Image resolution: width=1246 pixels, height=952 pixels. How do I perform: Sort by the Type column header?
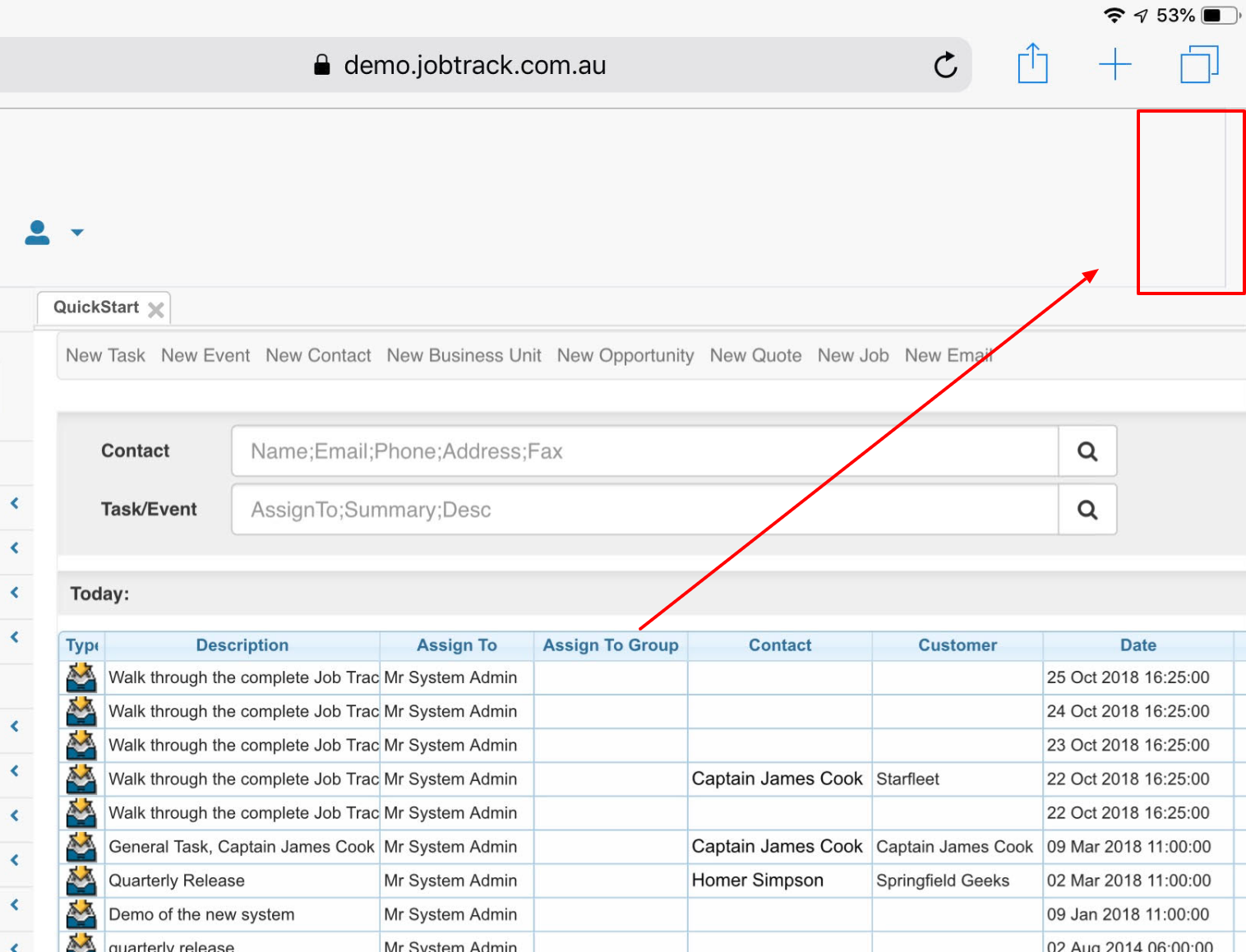point(82,646)
